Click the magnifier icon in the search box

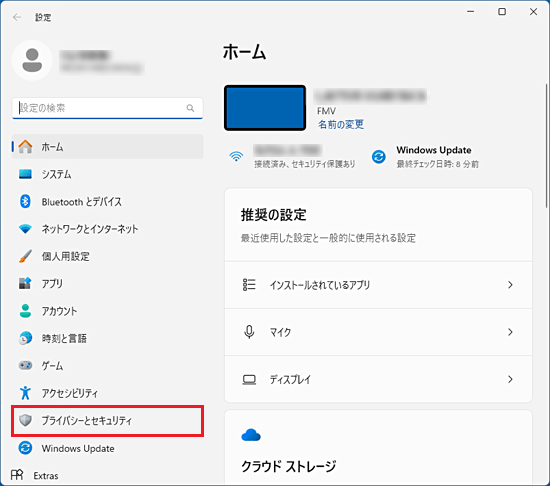coord(190,108)
